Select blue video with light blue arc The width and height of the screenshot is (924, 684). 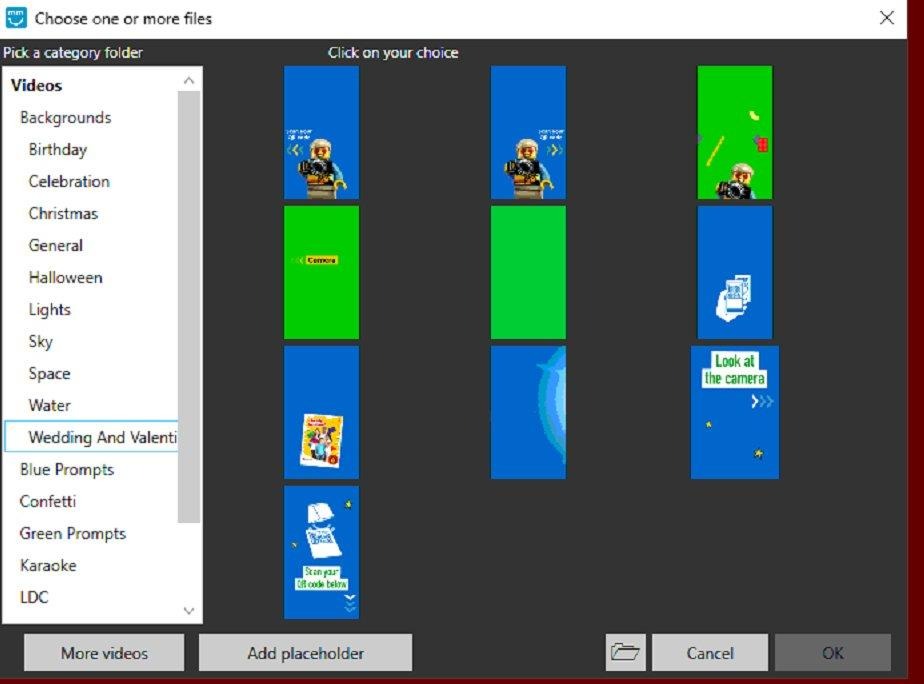coord(528,412)
